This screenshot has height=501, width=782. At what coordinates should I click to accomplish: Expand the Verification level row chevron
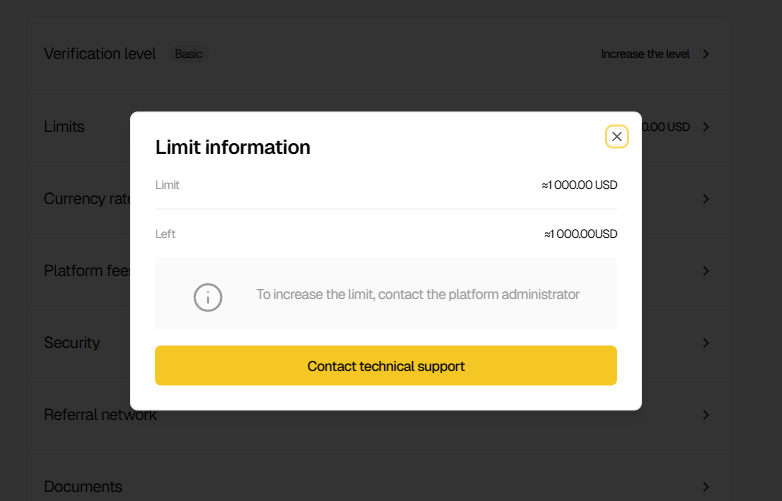pyautogui.click(x=706, y=54)
